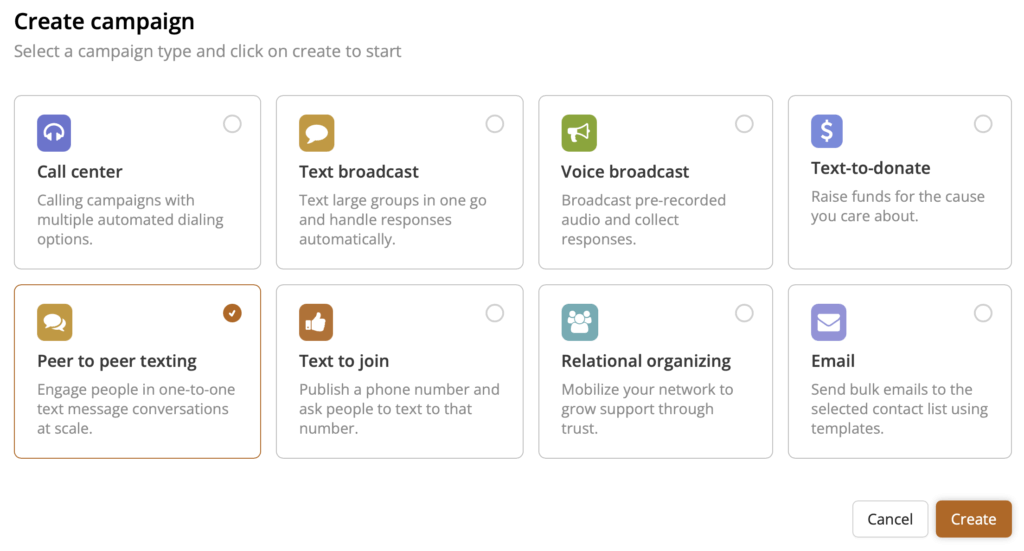
Task: Select the Text broadcast radio button
Action: click(495, 124)
